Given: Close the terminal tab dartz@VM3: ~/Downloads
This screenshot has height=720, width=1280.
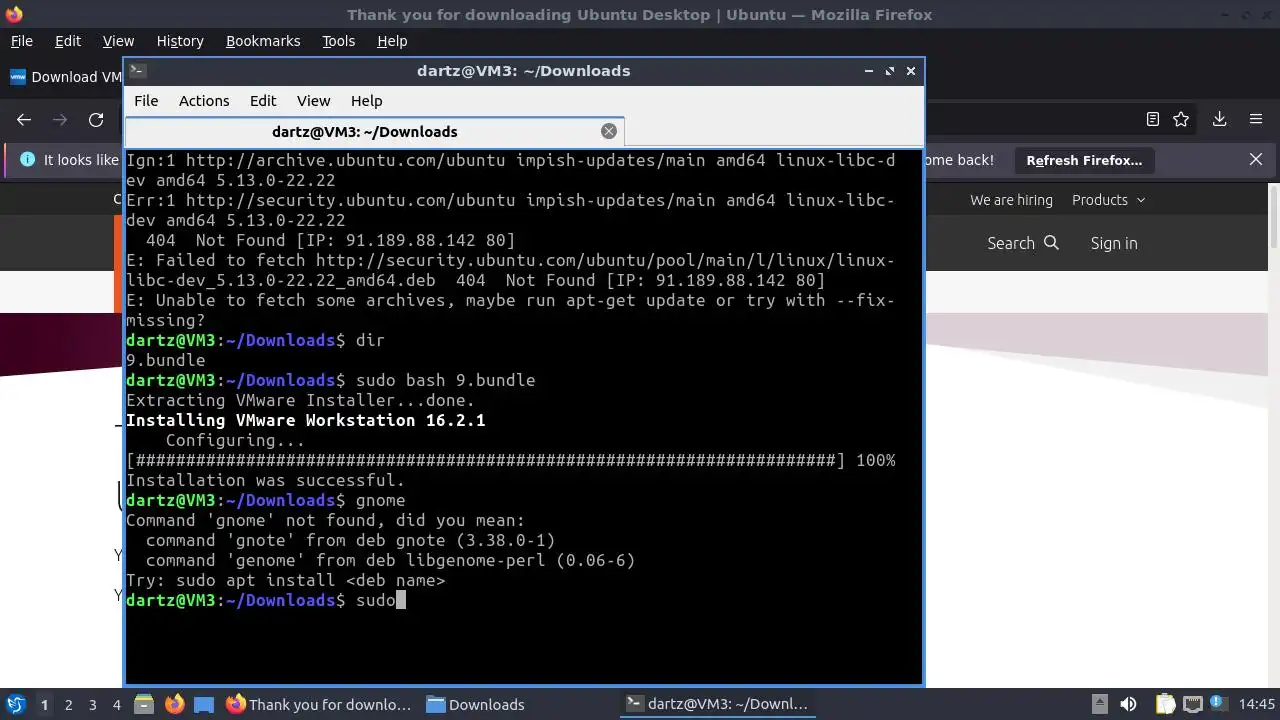Looking at the screenshot, I should coord(608,131).
